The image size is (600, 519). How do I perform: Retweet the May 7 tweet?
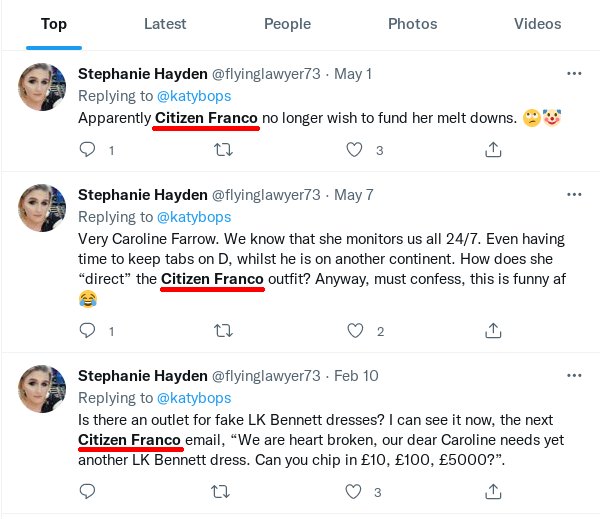coord(224,331)
